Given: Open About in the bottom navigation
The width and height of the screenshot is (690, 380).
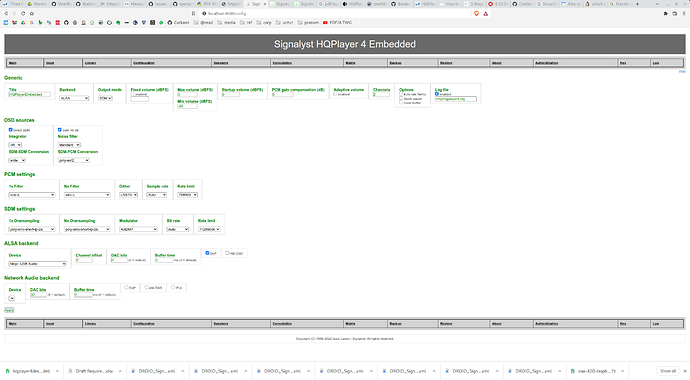Looking at the screenshot, I should tap(511, 324).
